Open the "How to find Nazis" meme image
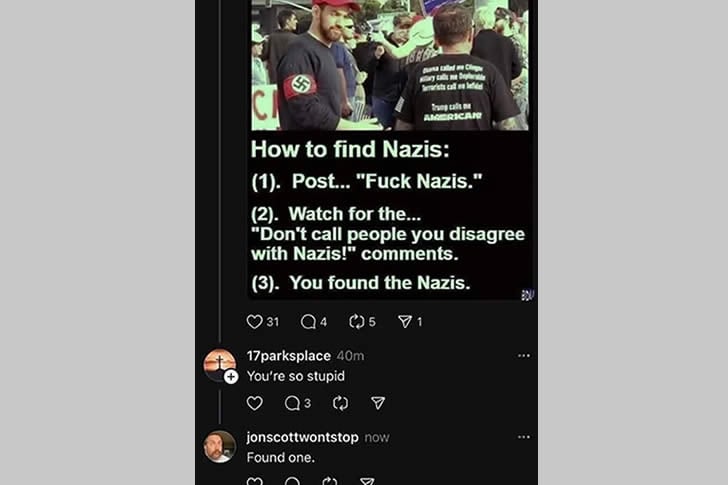Viewport: 728px width, 485px height. pyautogui.click(x=390, y=150)
